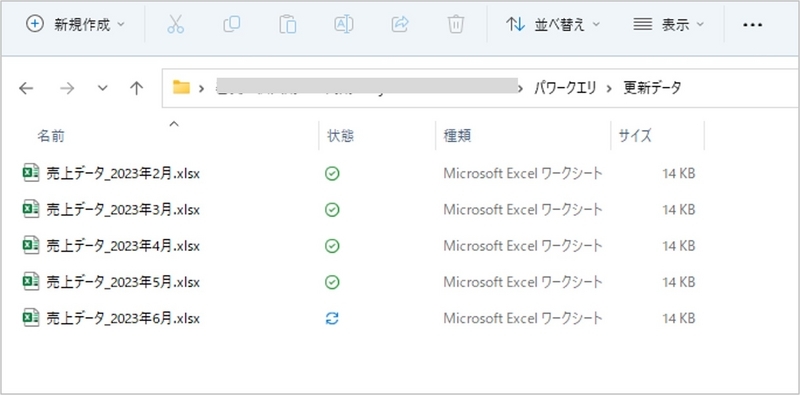
Task: Open the 表示 view dropdown
Action: pos(668,24)
